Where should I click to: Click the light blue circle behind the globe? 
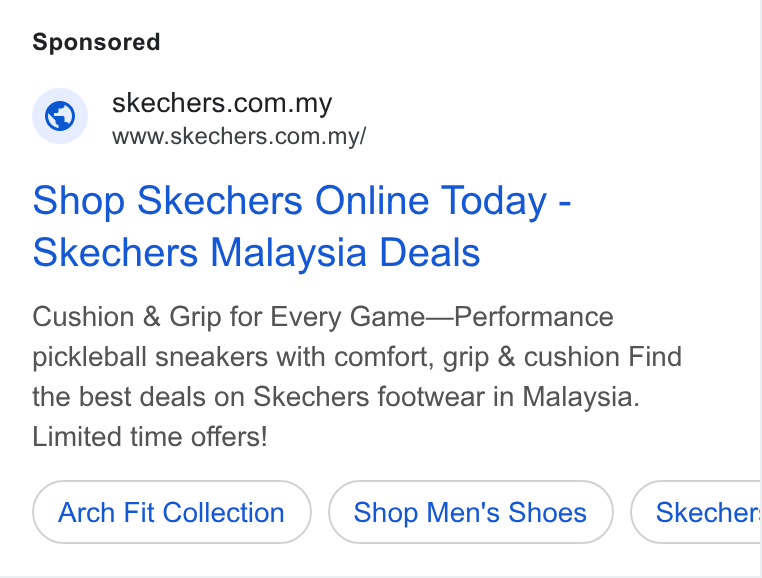click(x=60, y=116)
